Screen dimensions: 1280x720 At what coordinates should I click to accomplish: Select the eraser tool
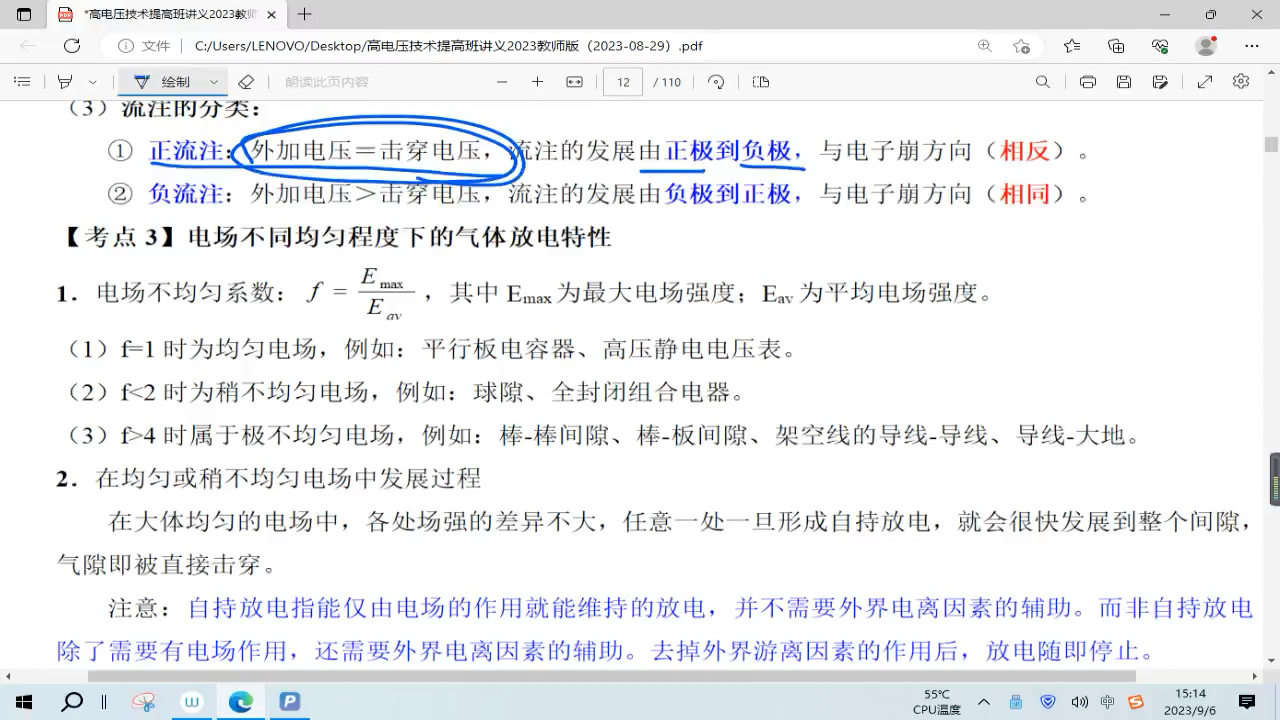[246, 82]
